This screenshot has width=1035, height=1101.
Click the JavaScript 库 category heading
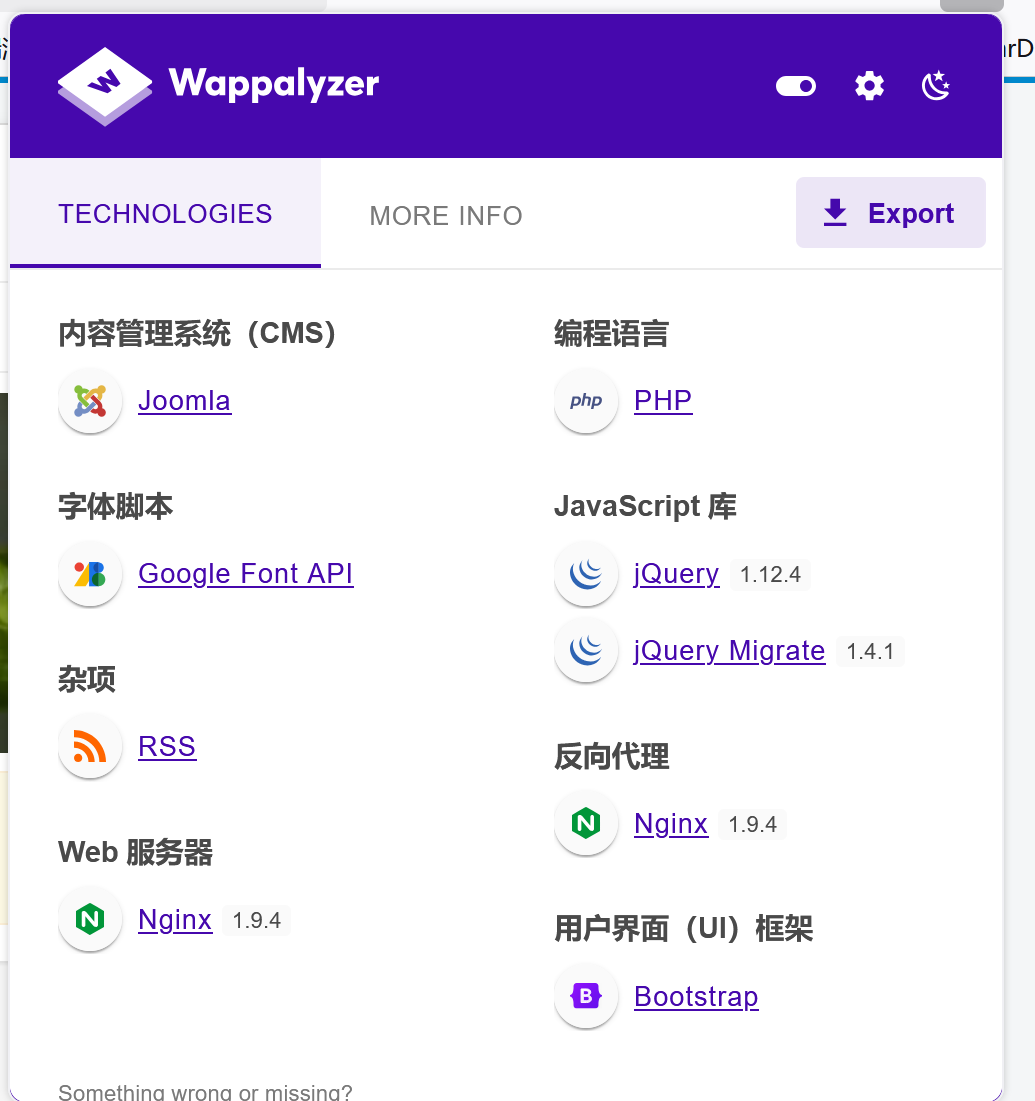pyautogui.click(x=645, y=506)
